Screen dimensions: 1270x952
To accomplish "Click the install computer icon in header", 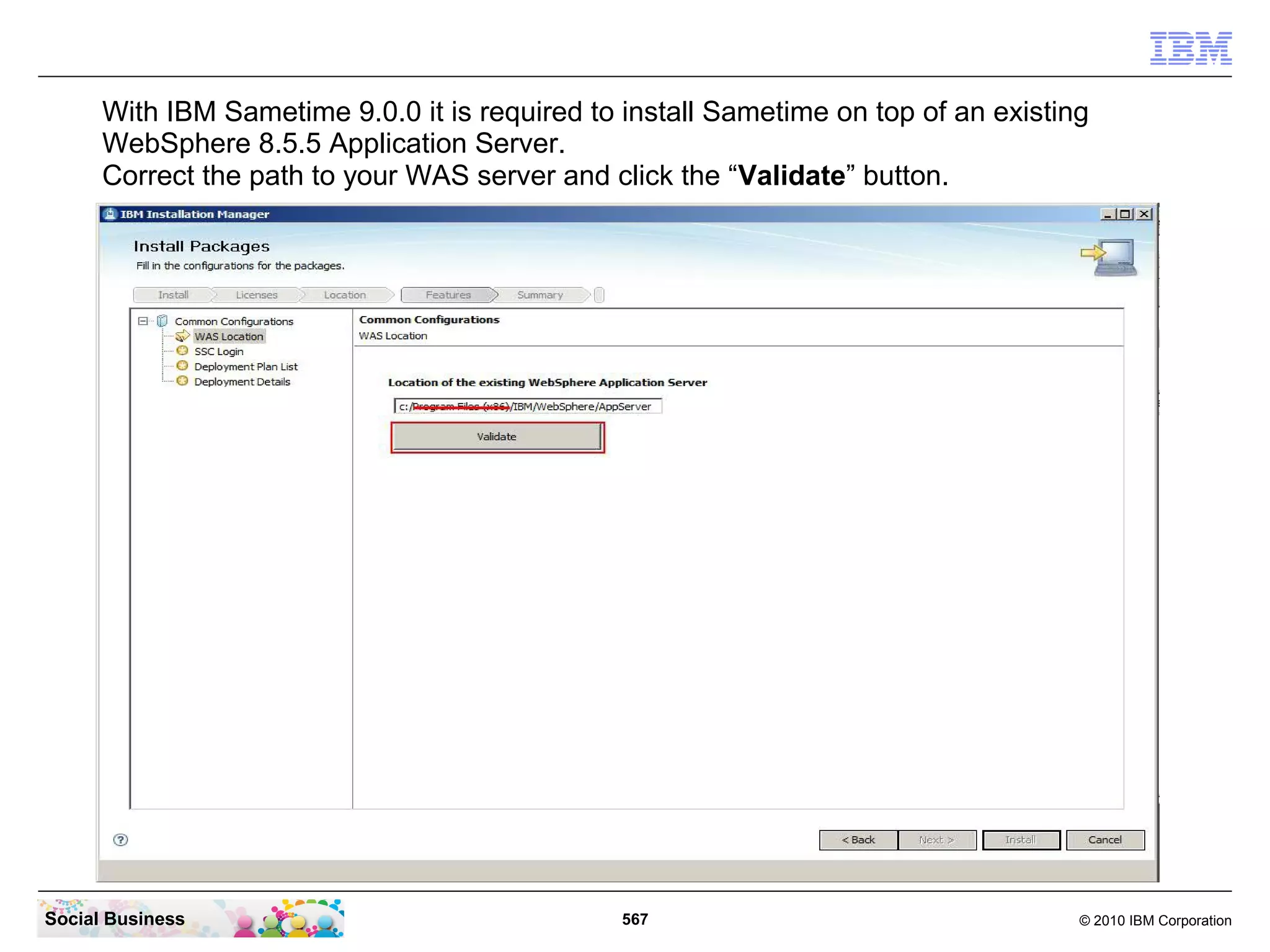I will pyautogui.click(x=1110, y=257).
